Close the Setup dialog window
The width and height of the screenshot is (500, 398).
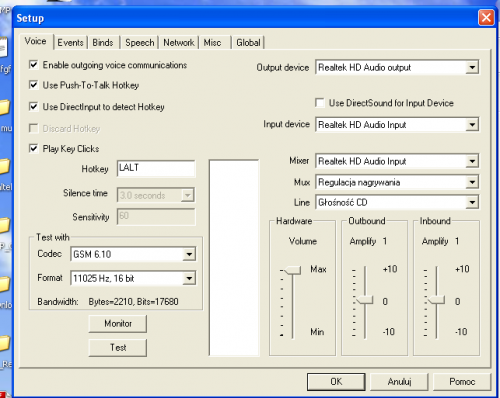[x=486, y=17]
